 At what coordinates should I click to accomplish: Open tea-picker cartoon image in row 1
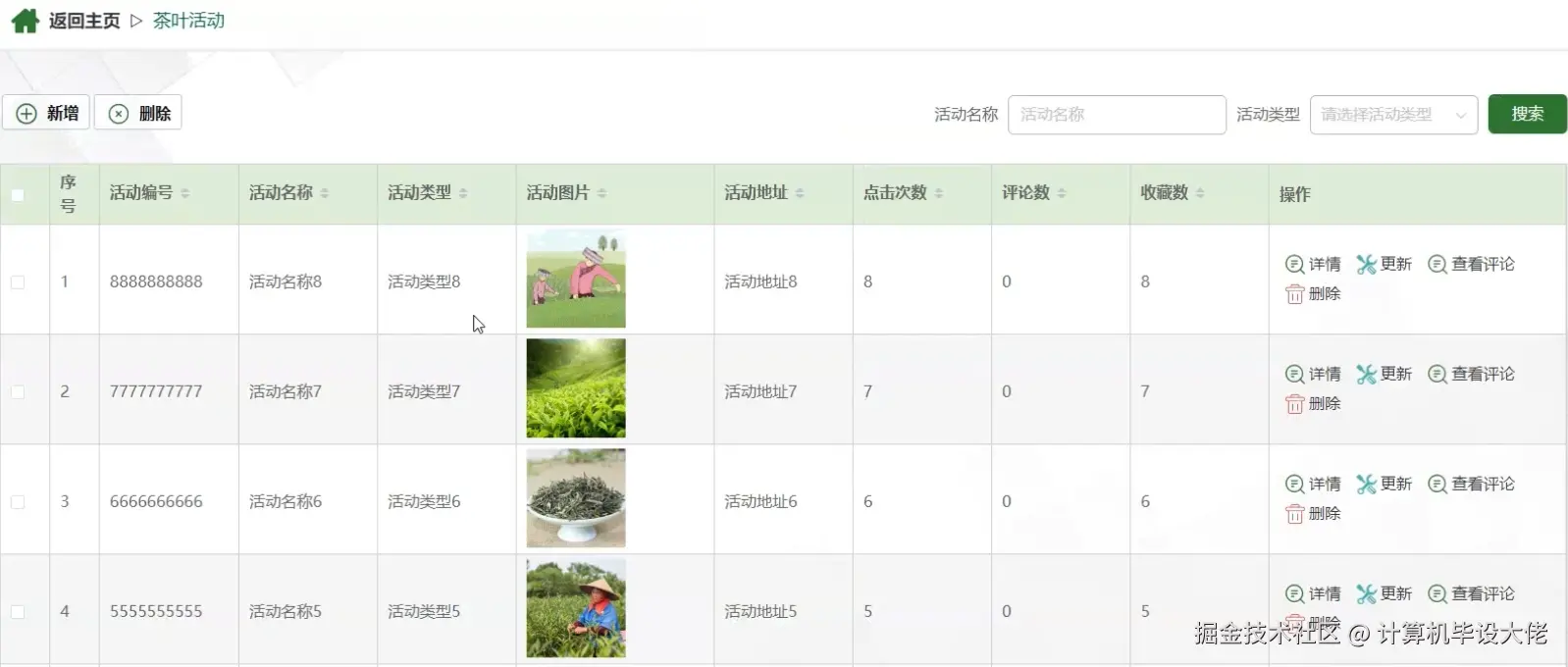[x=576, y=279]
